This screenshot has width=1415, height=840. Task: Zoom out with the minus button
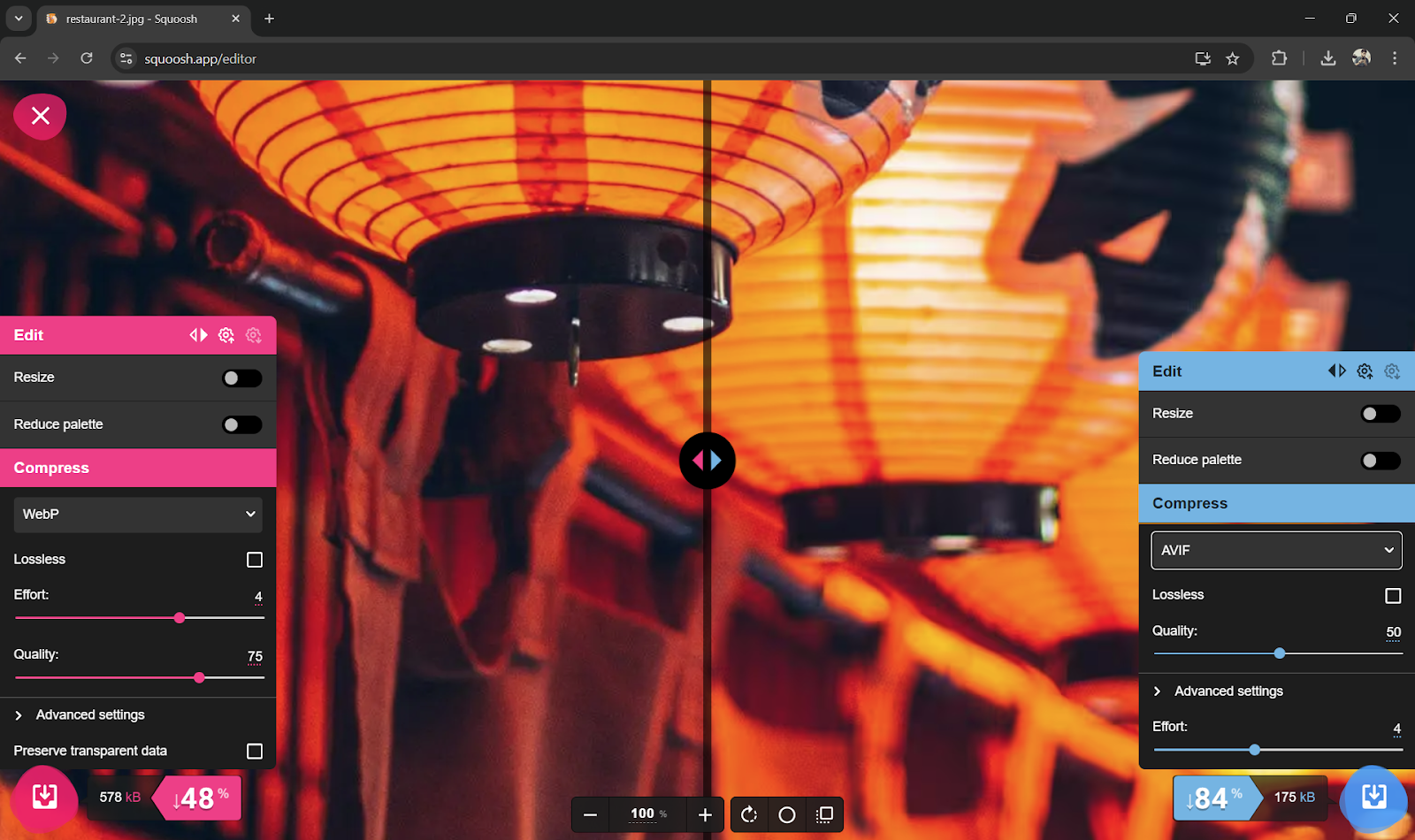point(591,814)
